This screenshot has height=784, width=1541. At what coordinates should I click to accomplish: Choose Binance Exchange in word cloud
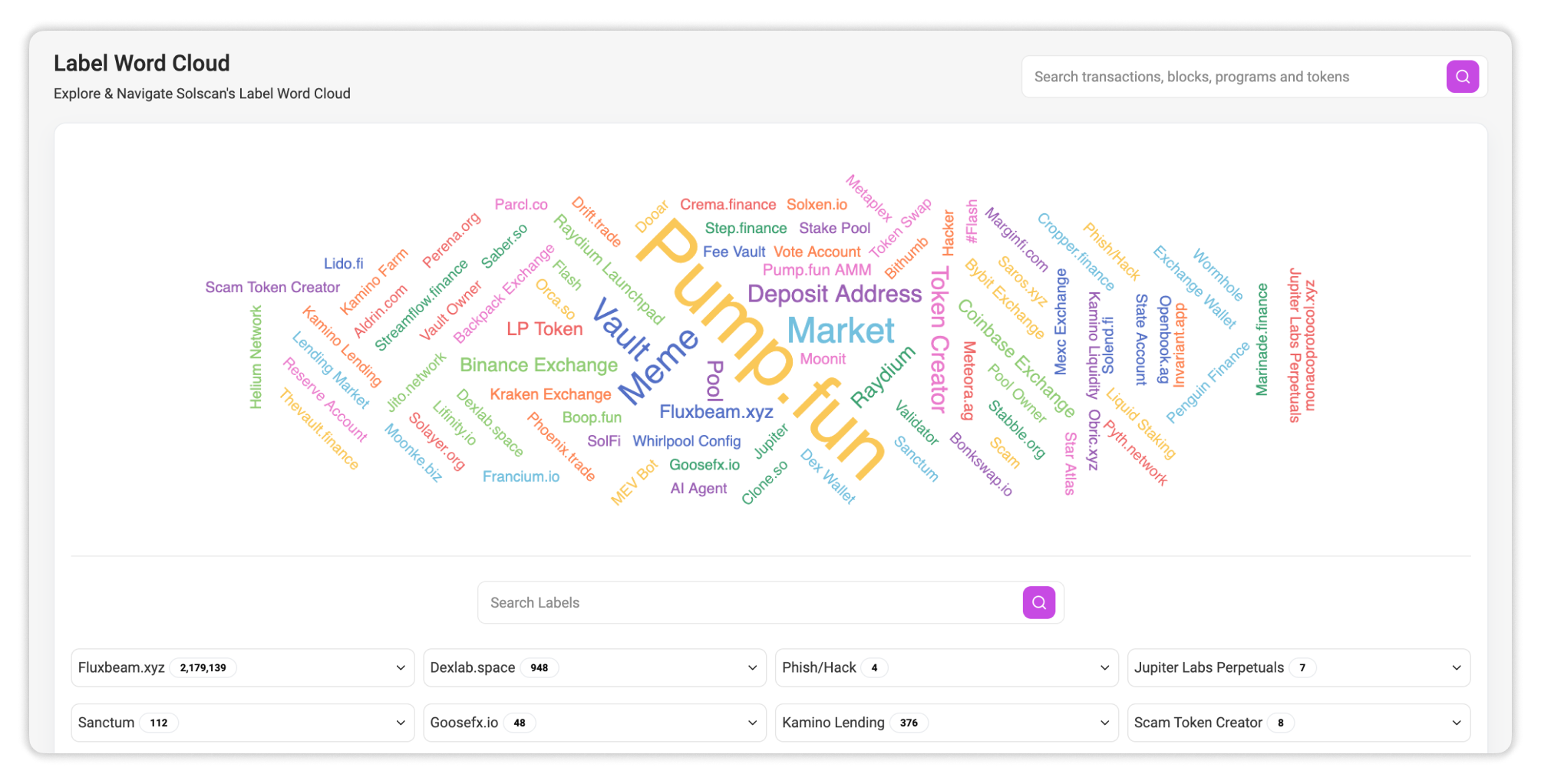[538, 365]
